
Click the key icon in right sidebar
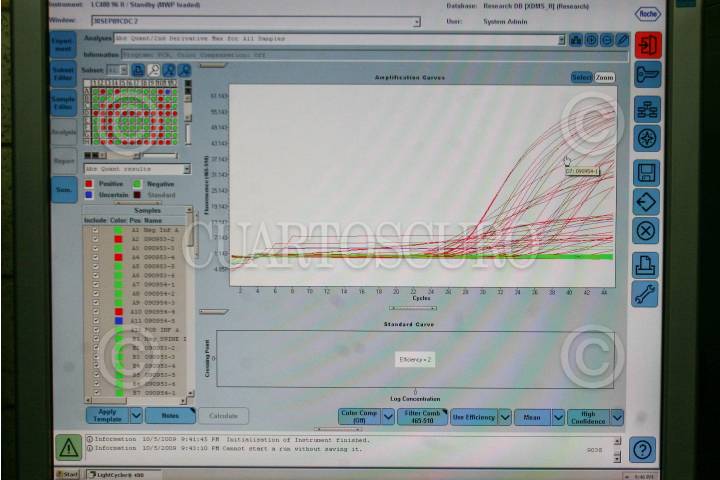[x=647, y=76]
